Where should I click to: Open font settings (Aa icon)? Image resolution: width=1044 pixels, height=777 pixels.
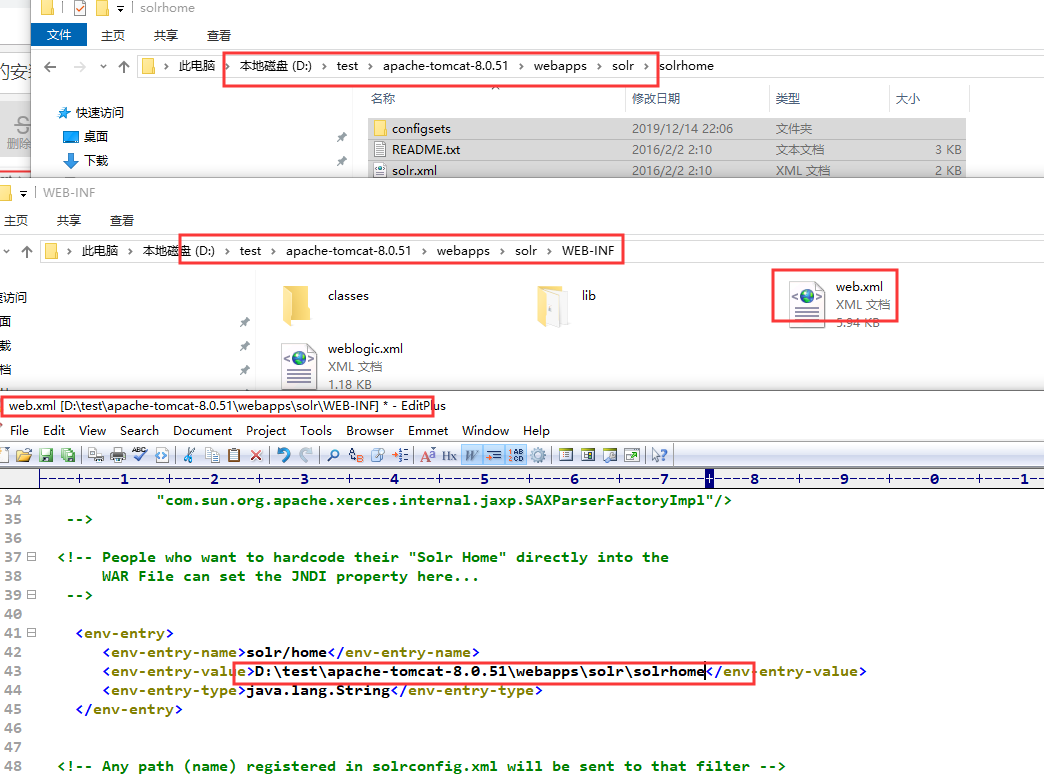427,455
